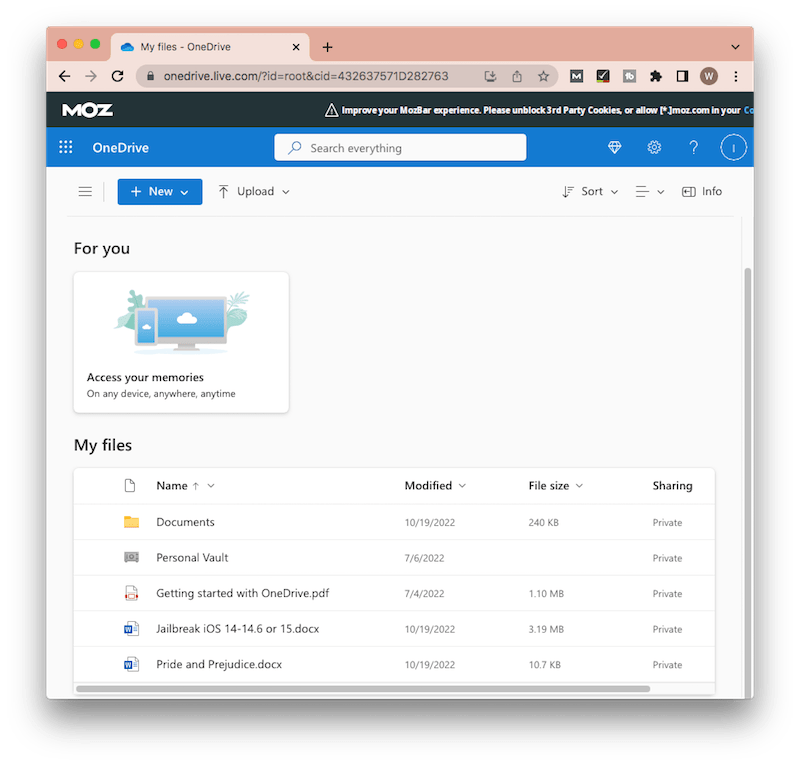The image size is (800, 765).
Task: Open the Documents folder
Action: coord(185,522)
